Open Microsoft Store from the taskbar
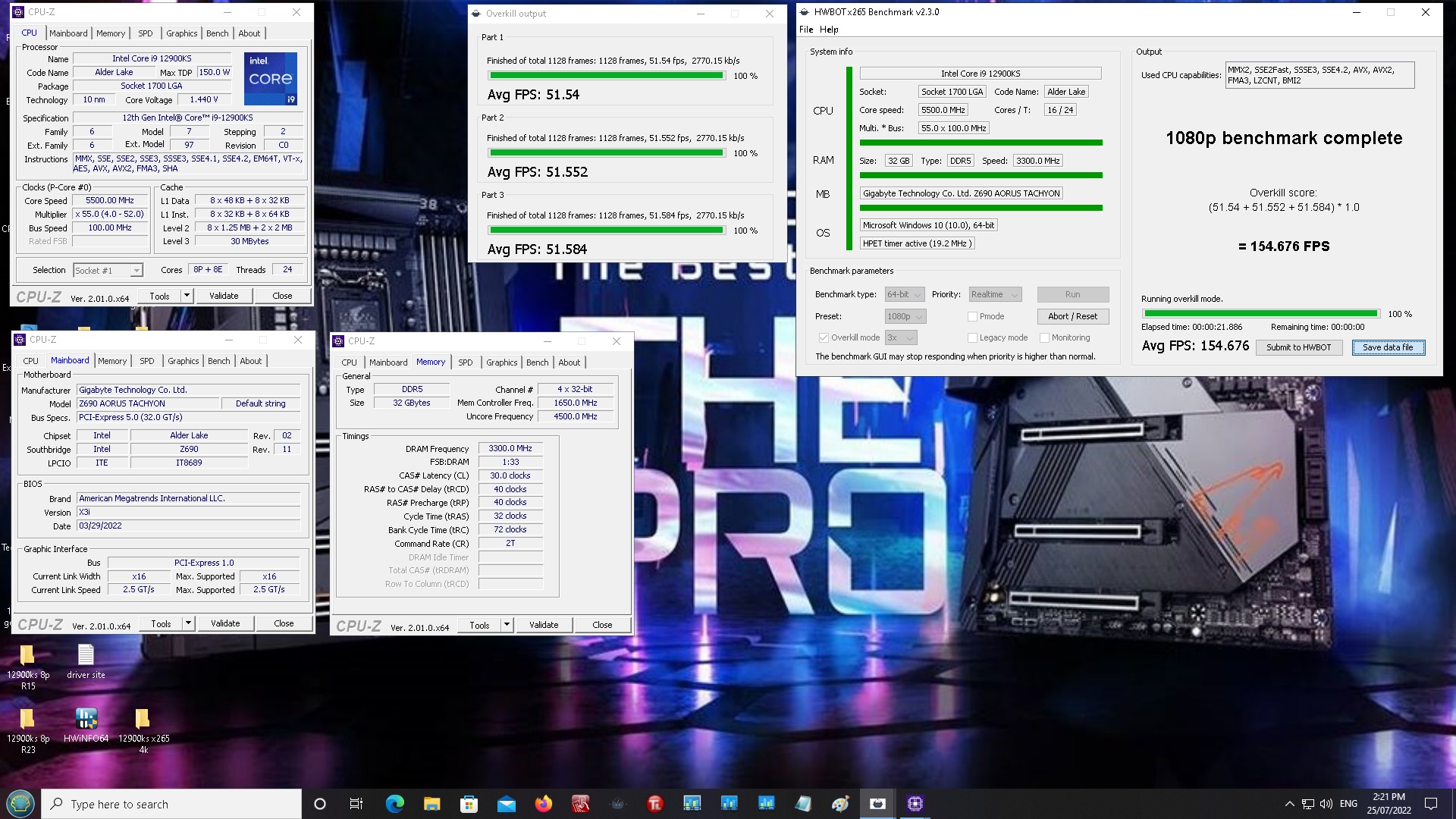The image size is (1456, 819). (x=469, y=804)
